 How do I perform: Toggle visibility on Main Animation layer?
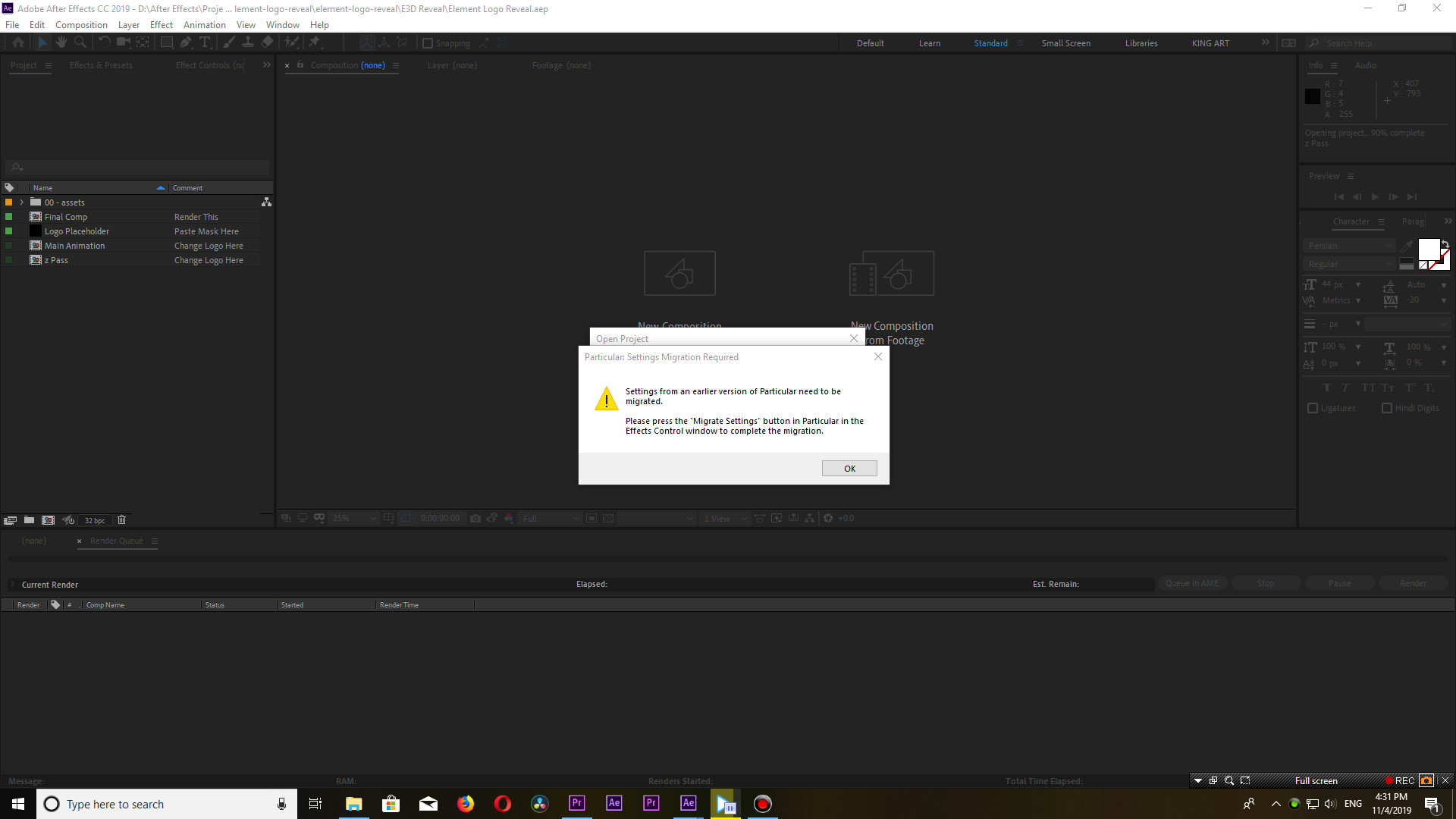point(7,246)
